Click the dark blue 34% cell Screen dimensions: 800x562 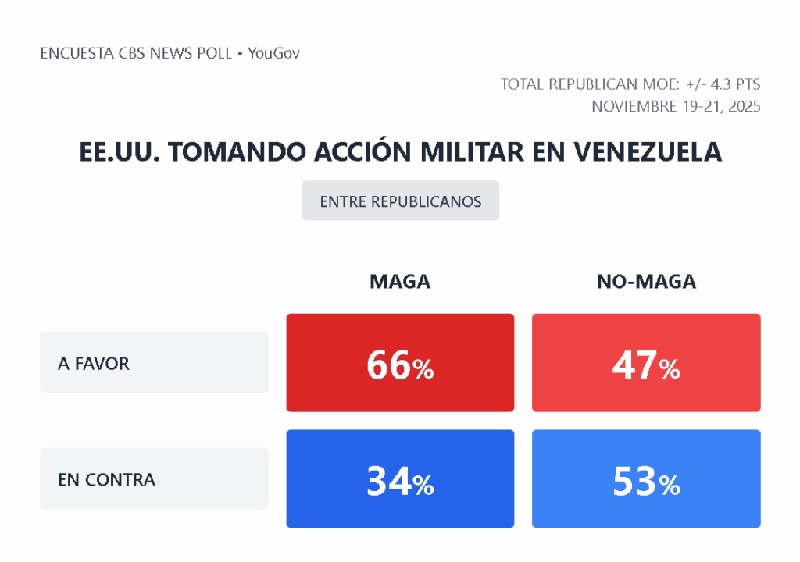click(x=400, y=479)
